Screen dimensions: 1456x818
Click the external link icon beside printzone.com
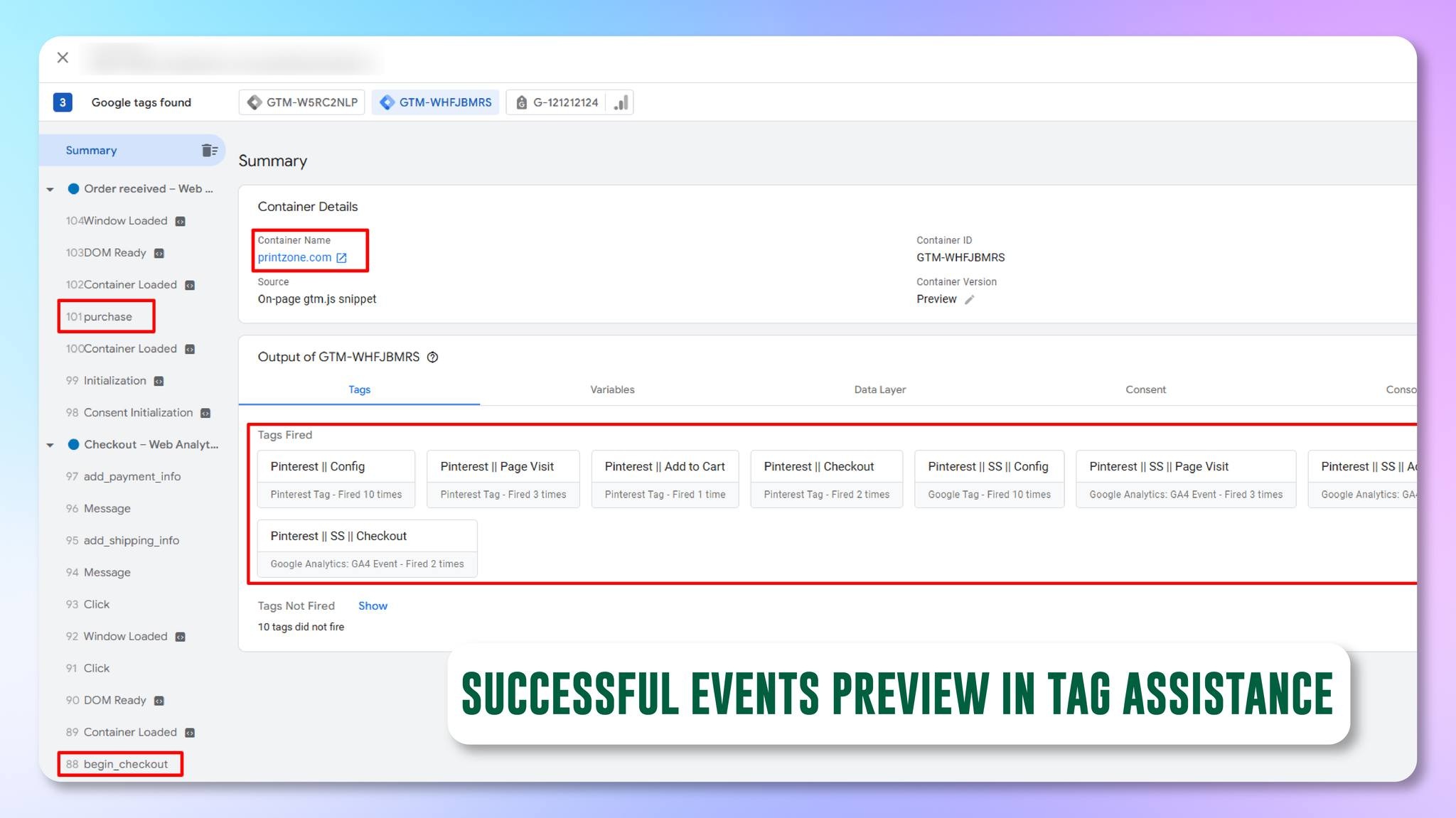click(x=341, y=258)
